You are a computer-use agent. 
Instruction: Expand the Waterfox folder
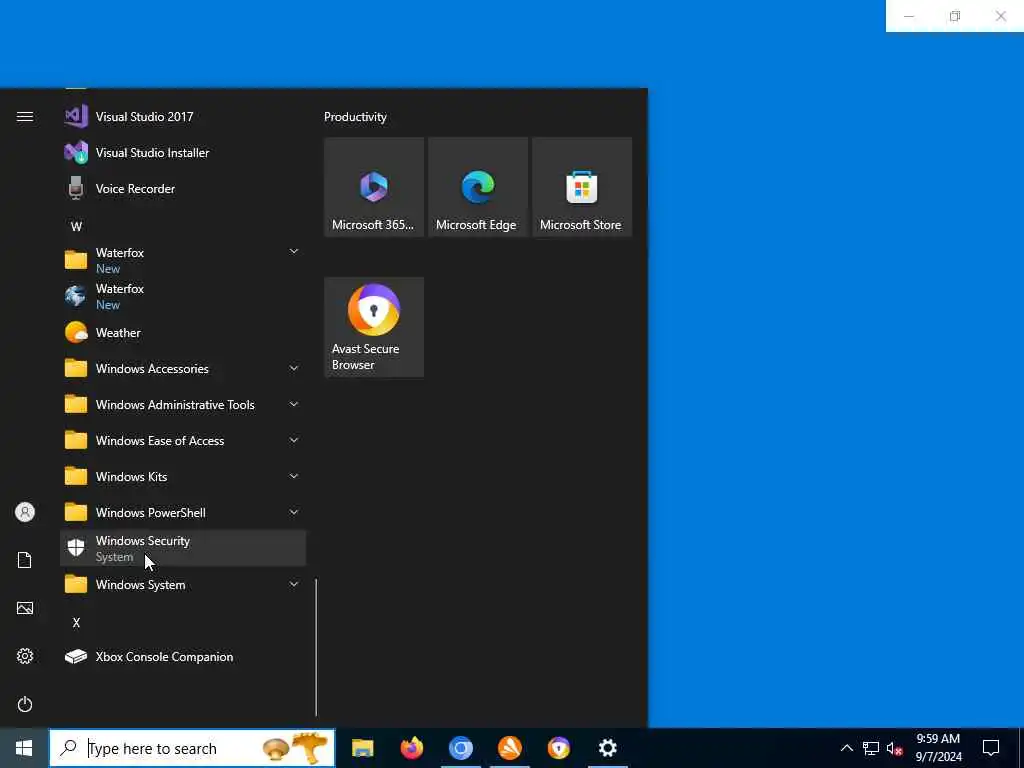pos(183,261)
